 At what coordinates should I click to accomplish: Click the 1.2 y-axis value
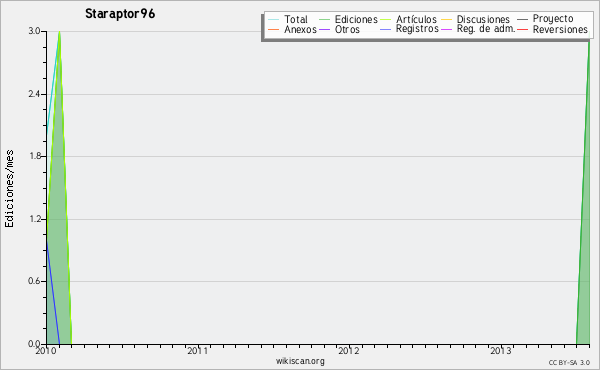point(34,219)
